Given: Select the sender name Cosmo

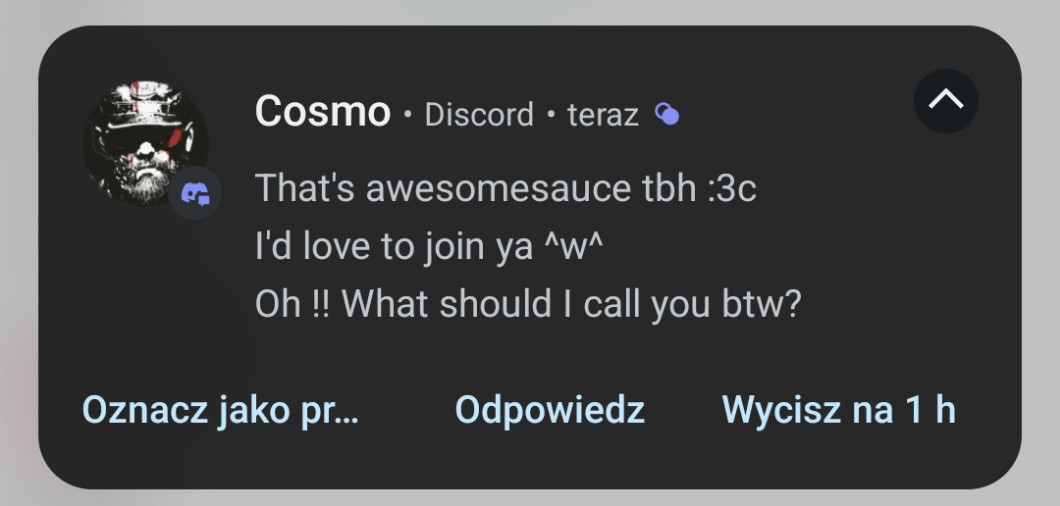Looking at the screenshot, I should pyautogui.click(x=322, y=111).
